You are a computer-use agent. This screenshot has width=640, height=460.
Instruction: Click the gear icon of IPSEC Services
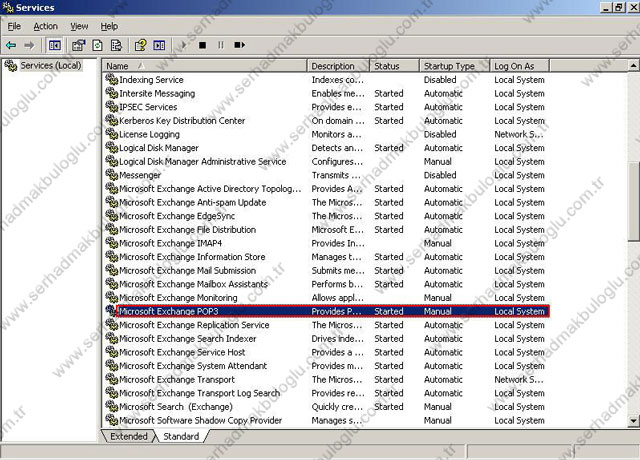pos(111,107)
